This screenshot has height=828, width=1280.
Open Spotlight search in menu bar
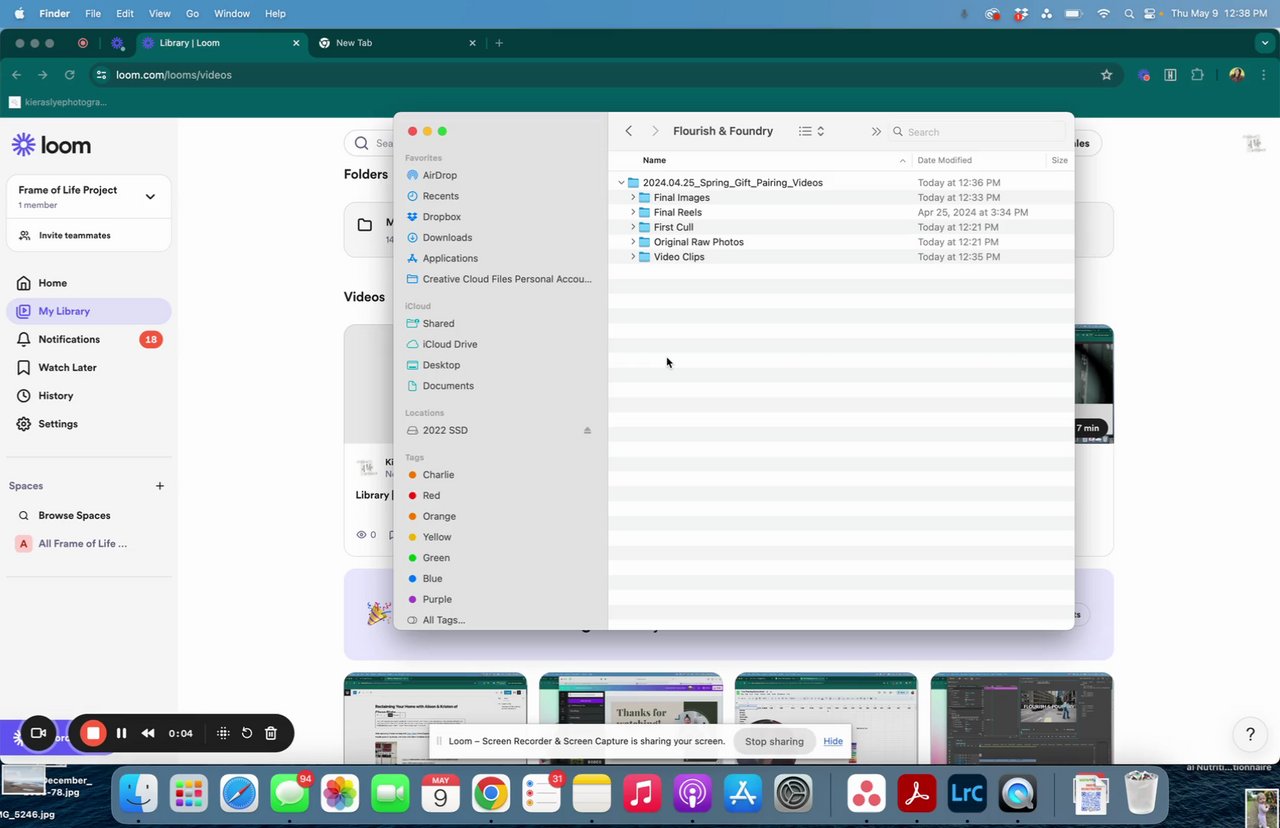(1129, 14)
